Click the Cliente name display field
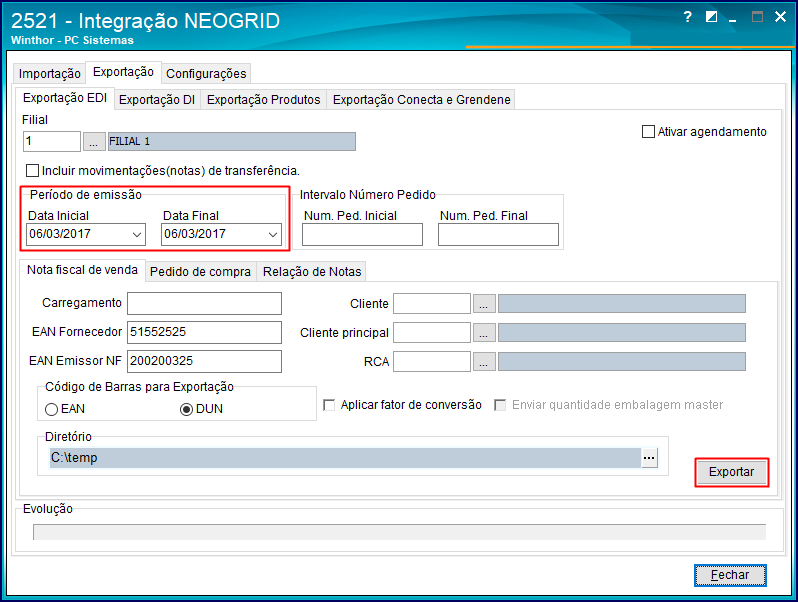The height and width of the screenshot is (602, 798). [621, 304]
